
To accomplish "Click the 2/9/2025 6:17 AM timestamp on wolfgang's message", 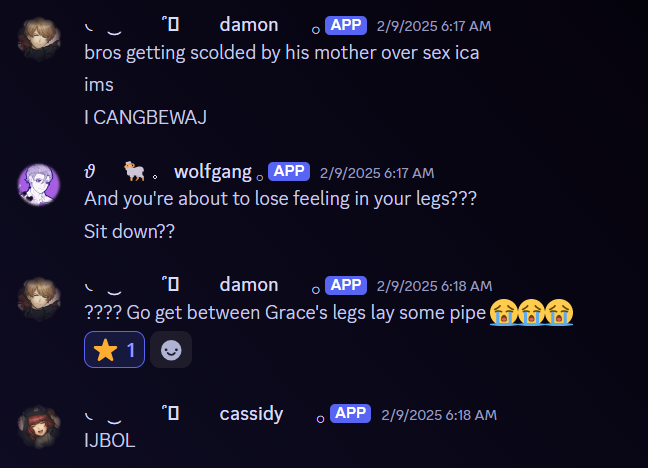I will (x=377, y=173).
